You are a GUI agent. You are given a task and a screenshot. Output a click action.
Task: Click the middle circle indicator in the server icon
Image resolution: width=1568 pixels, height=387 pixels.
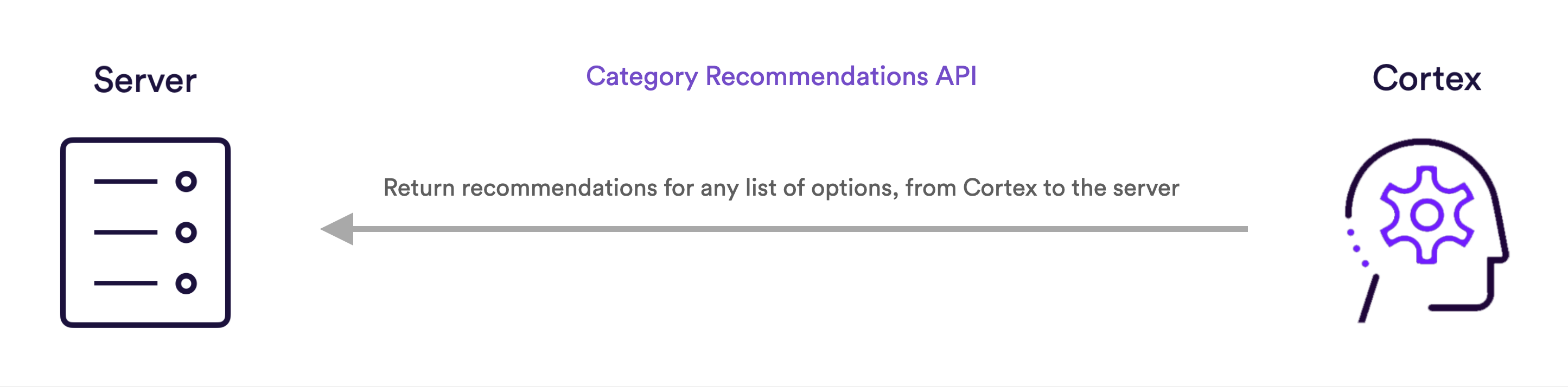click(186, 233)
